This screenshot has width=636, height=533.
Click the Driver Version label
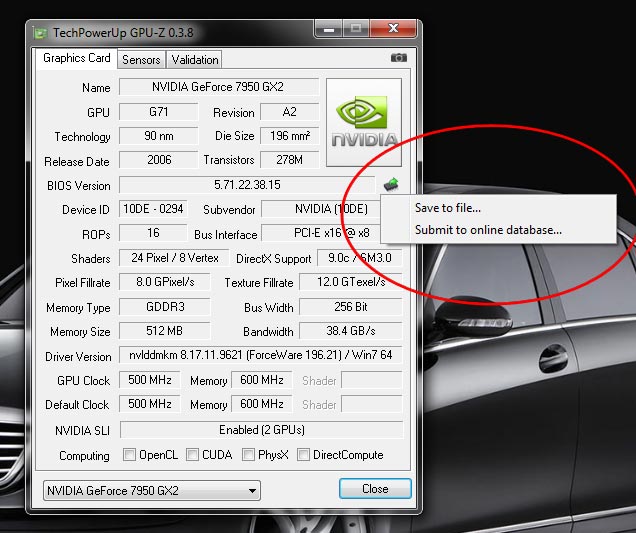[78, 357]
